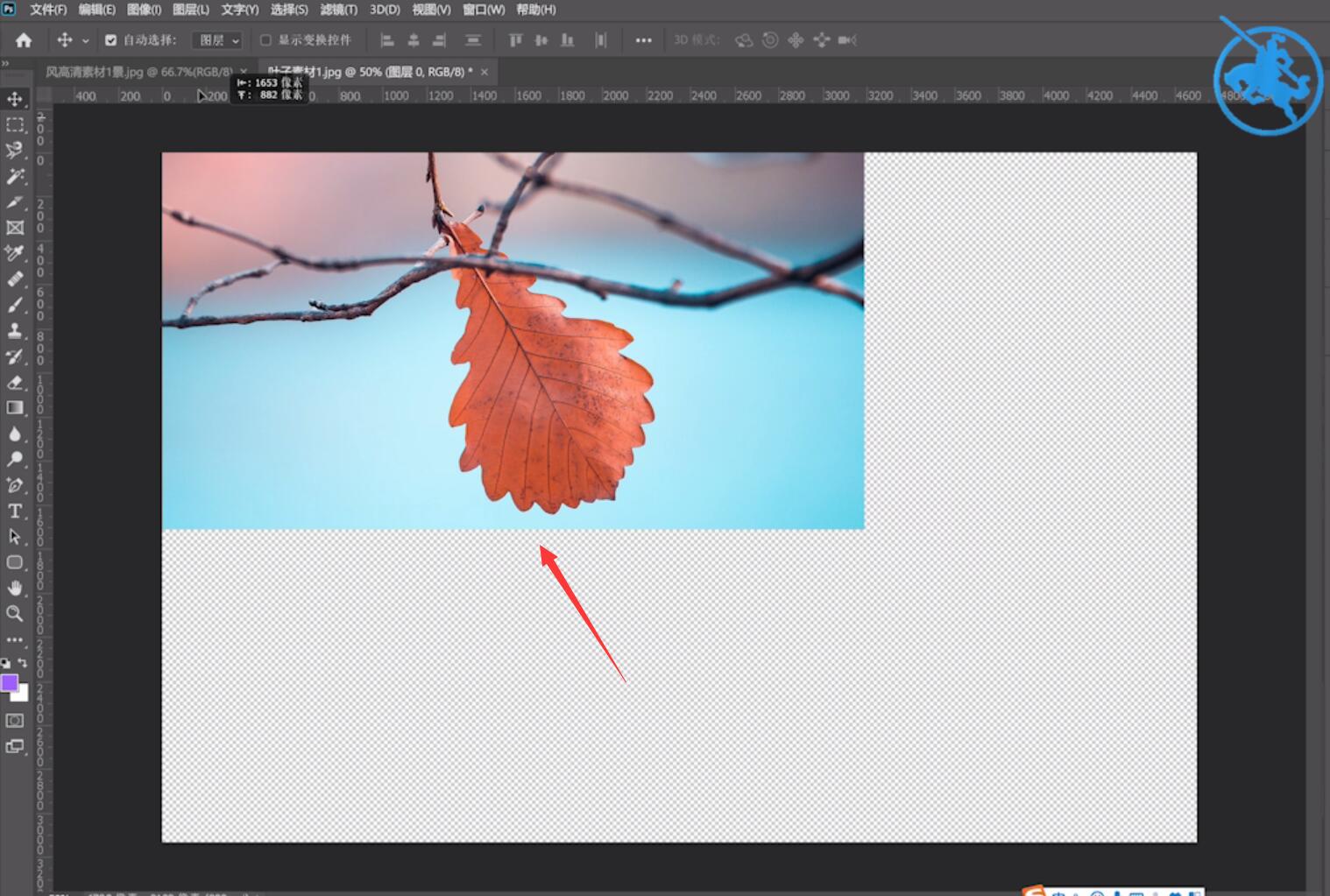This screenshot has height=896, width=1330.
Task: Select the Frame tool
Action: [15, 228]
